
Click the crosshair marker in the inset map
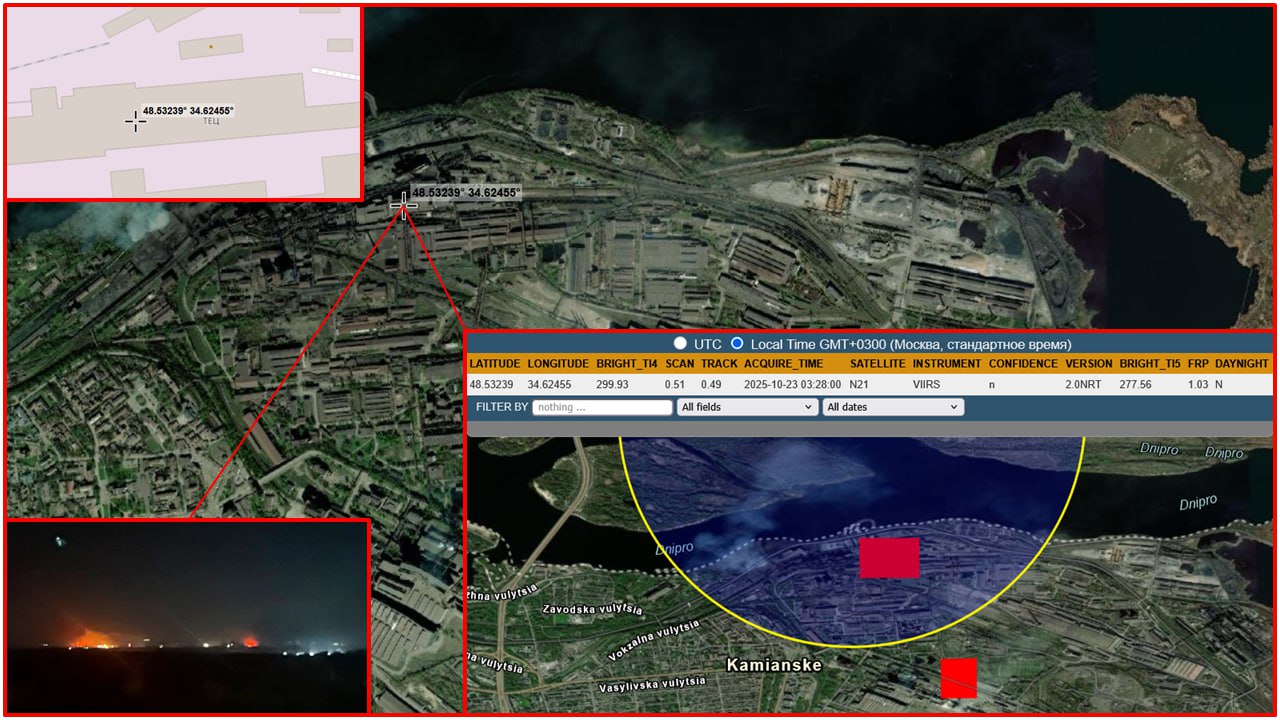136,120
